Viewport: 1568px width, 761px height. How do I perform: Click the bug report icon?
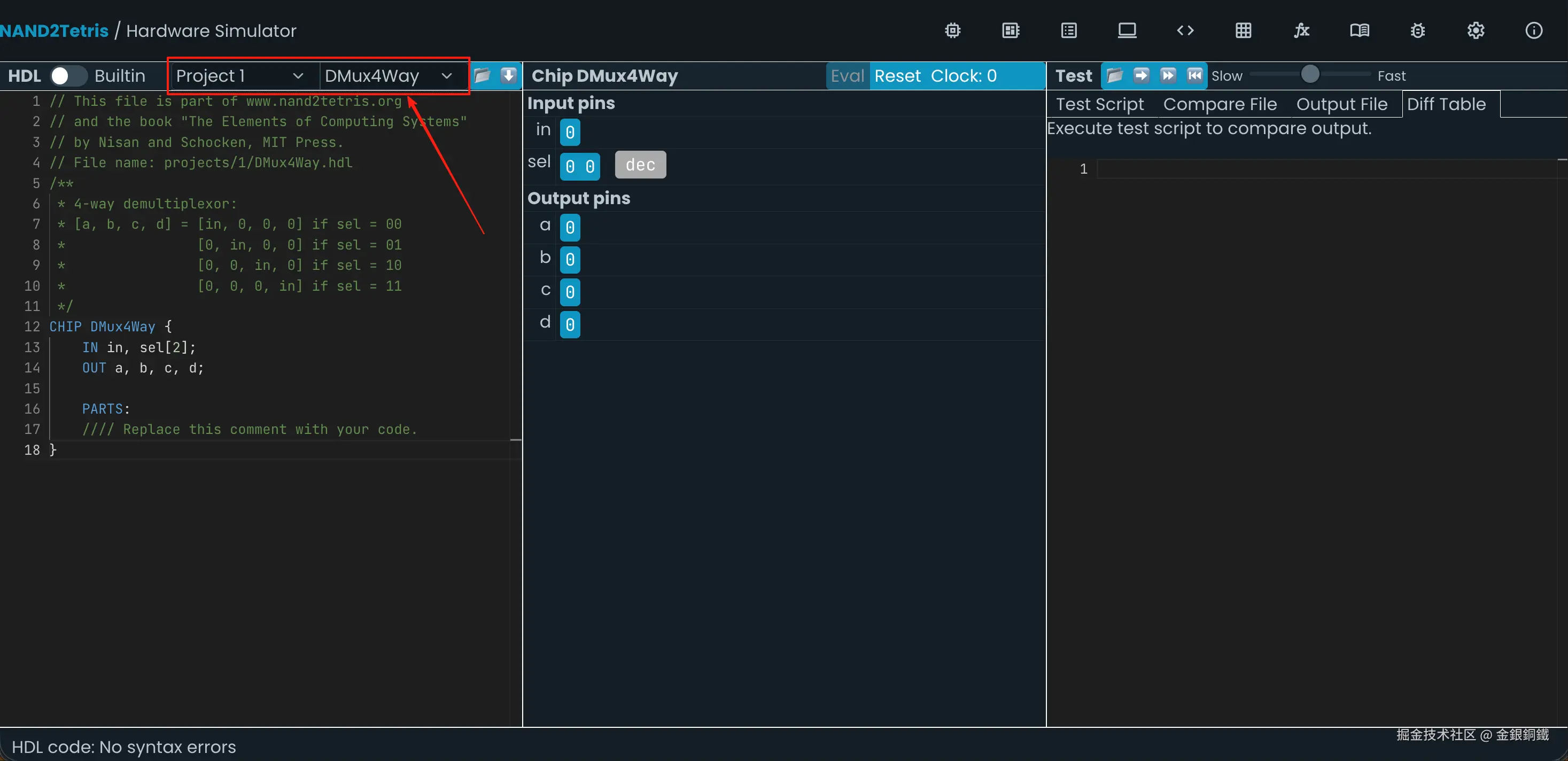pos(1418,30)
